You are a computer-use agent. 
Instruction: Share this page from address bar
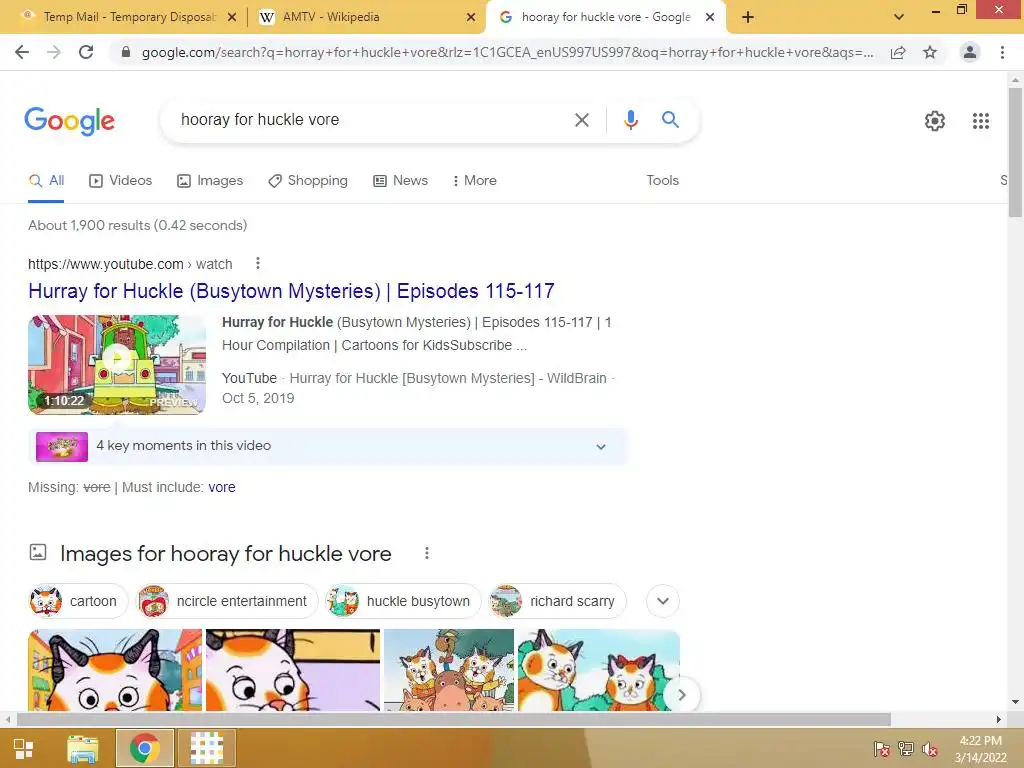click(x=898, y=52)
